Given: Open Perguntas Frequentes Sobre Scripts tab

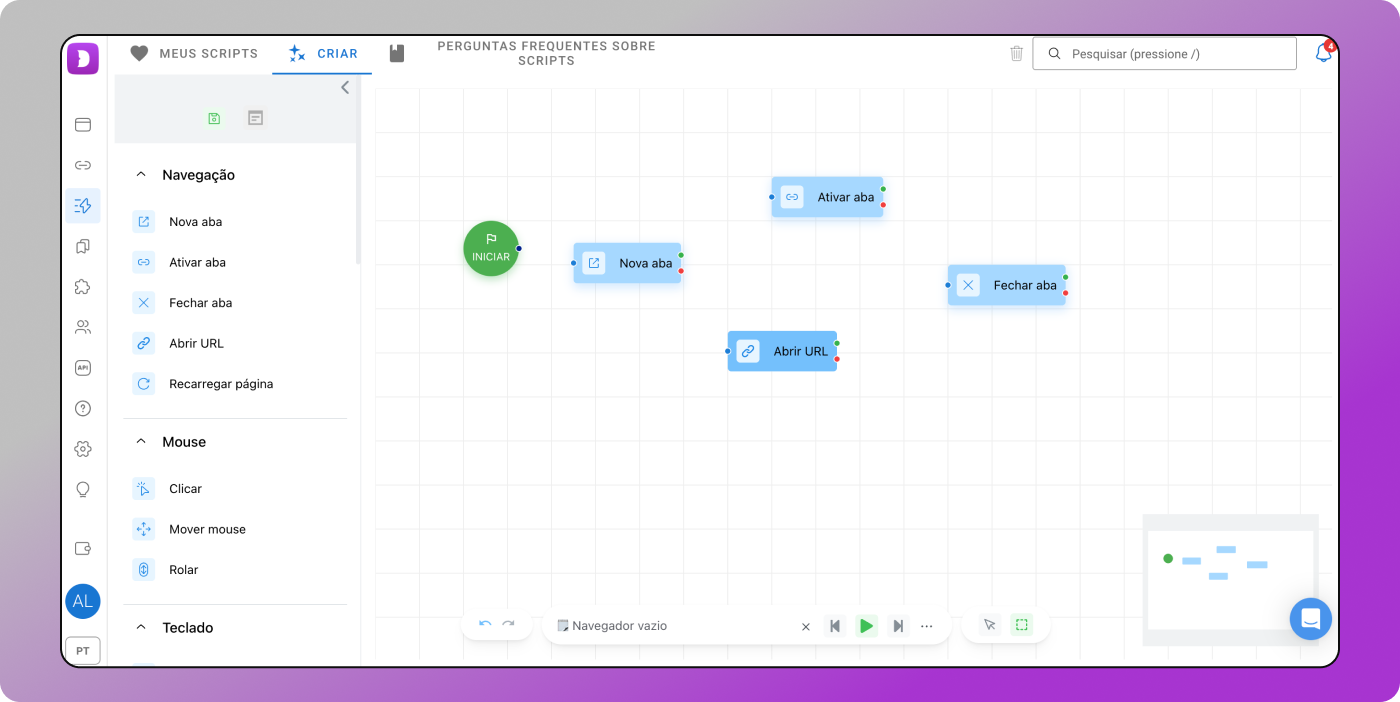Looking at the screenshot, I should tap(545, 54).
